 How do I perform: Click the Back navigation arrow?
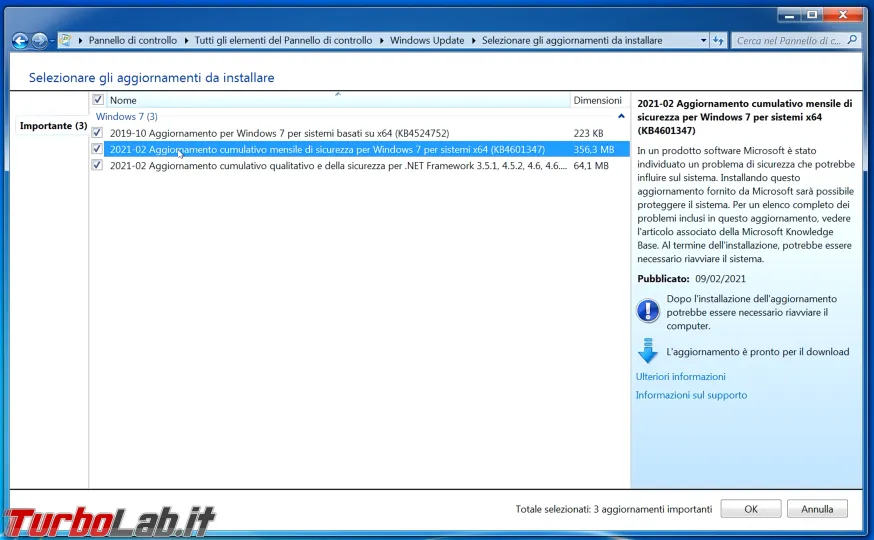pyautogui.click(x=19, y=41)
